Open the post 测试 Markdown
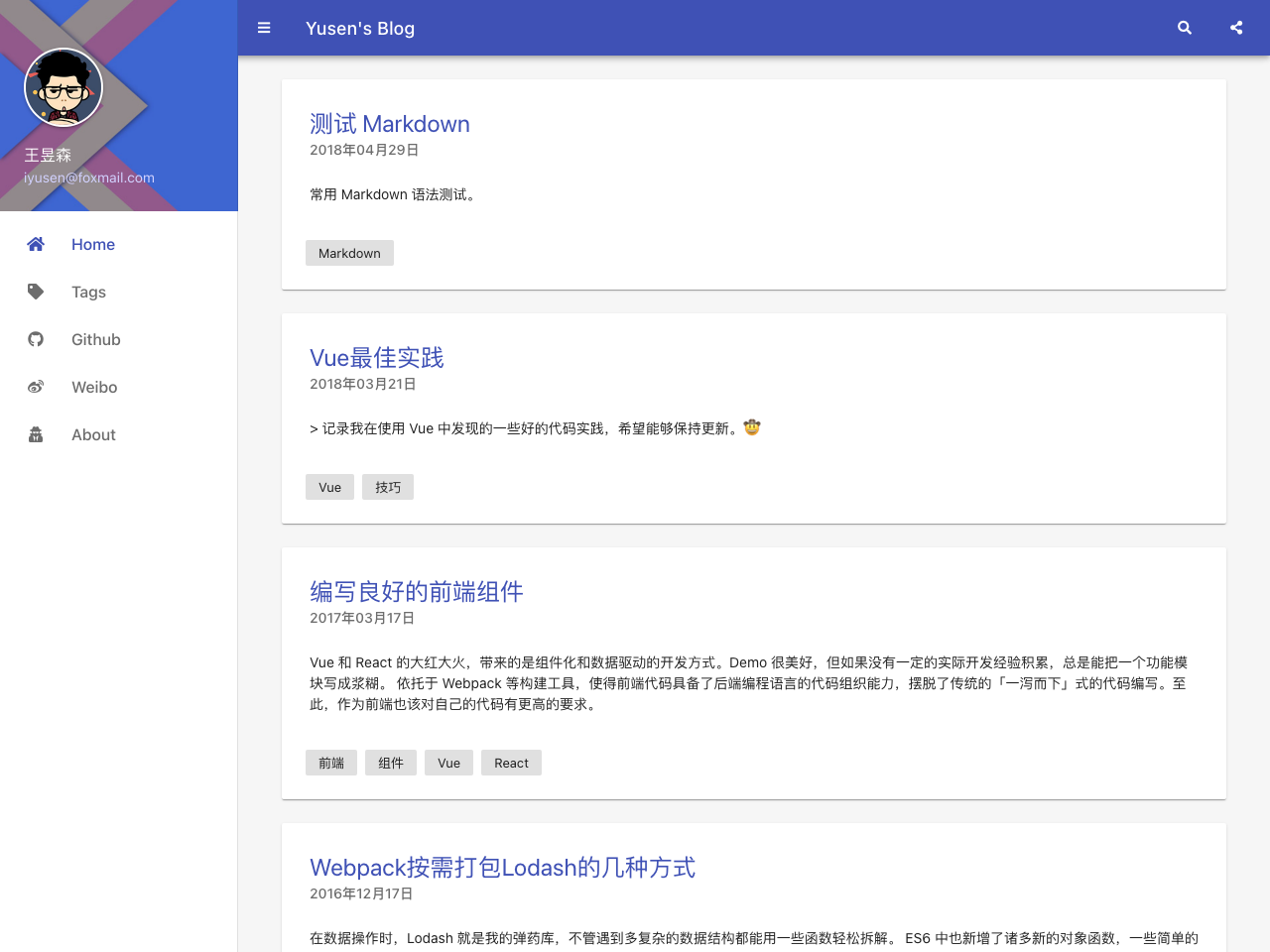Screen dimensions: 1270x952 390,123
